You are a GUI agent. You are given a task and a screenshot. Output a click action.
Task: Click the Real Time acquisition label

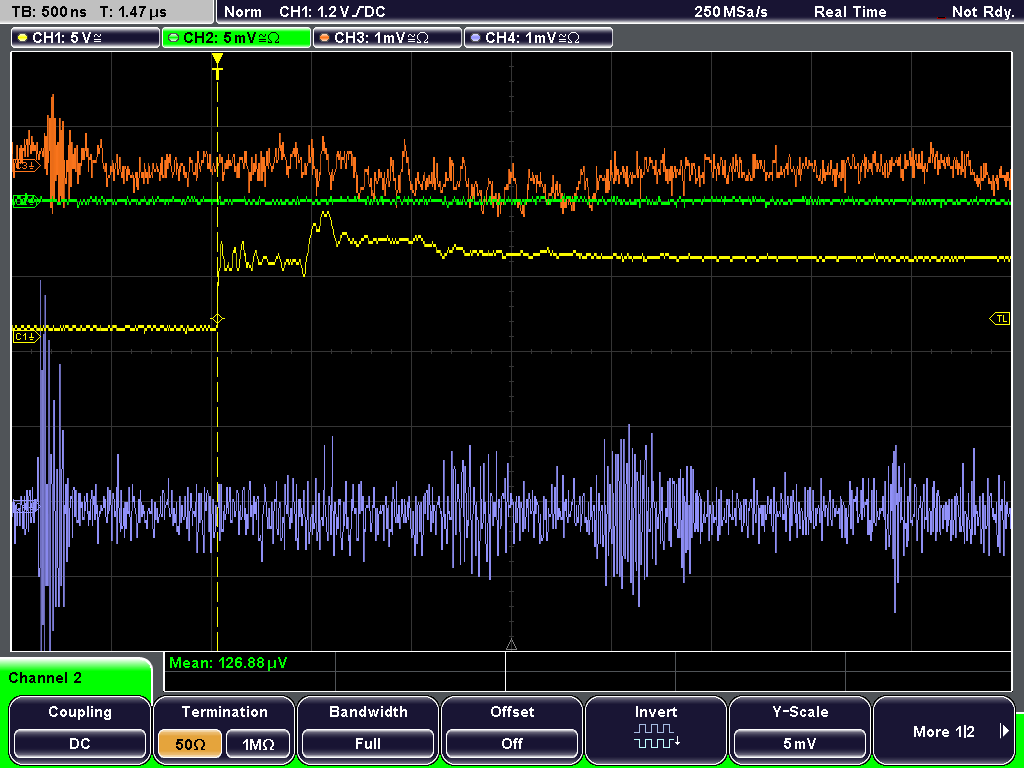point(850,12)
